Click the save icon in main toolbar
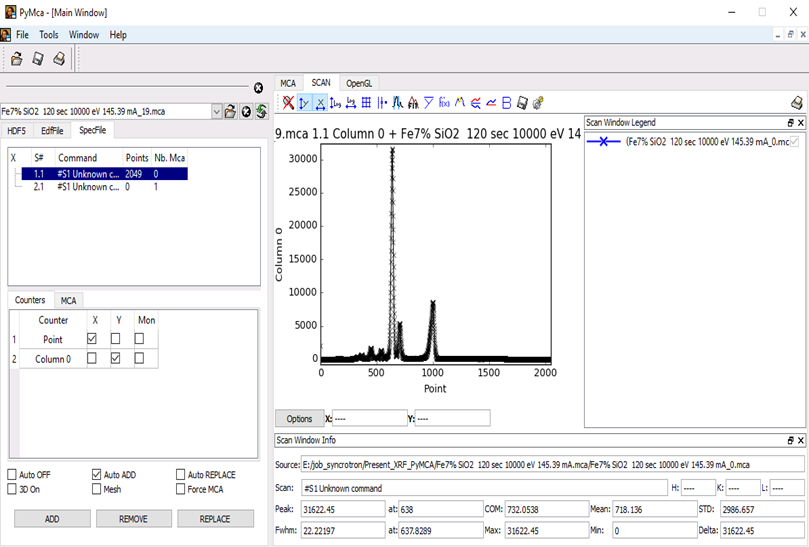The height and width of the screenshot is (547, 809). (38, 59)
